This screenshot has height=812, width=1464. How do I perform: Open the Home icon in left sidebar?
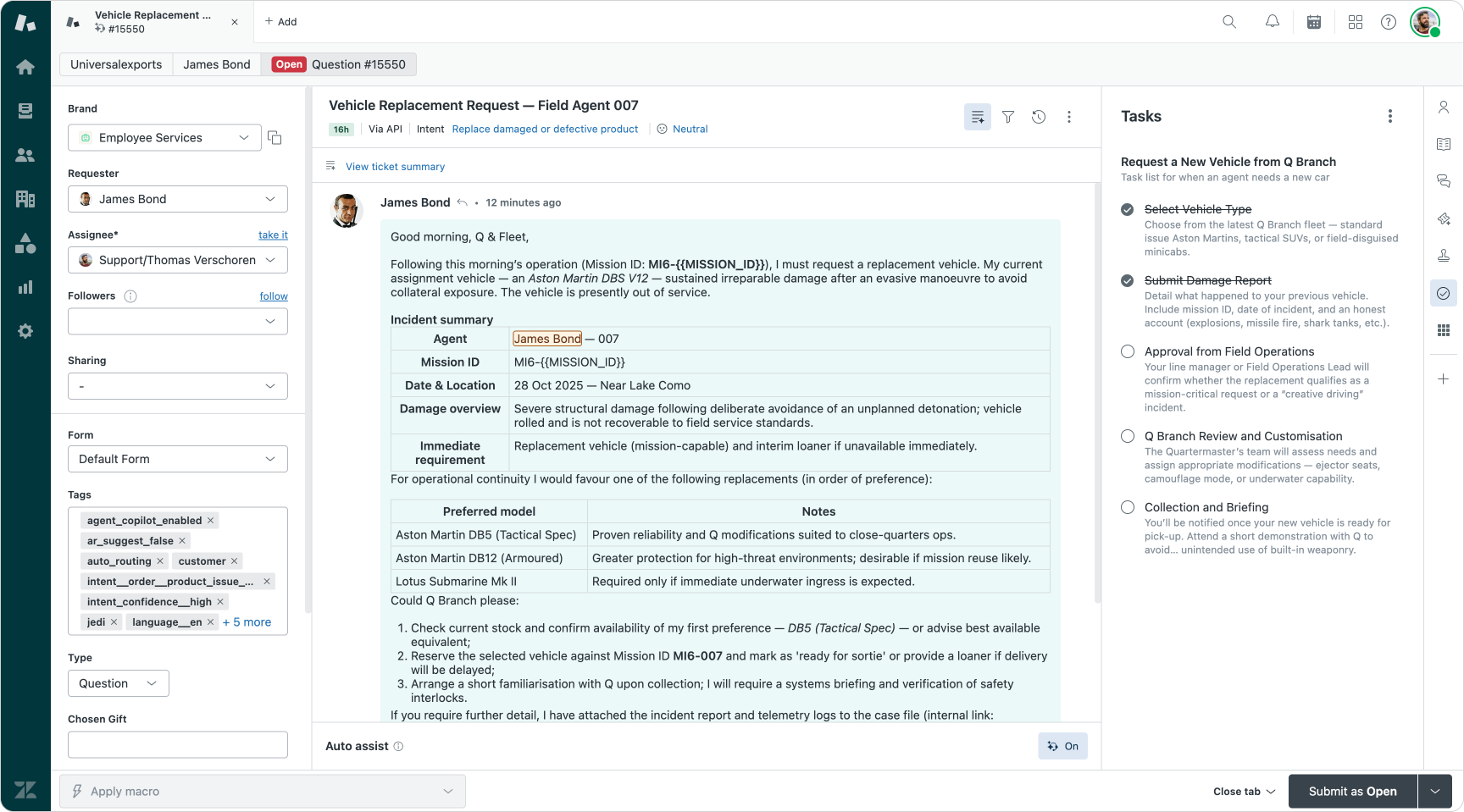[25, 67]
